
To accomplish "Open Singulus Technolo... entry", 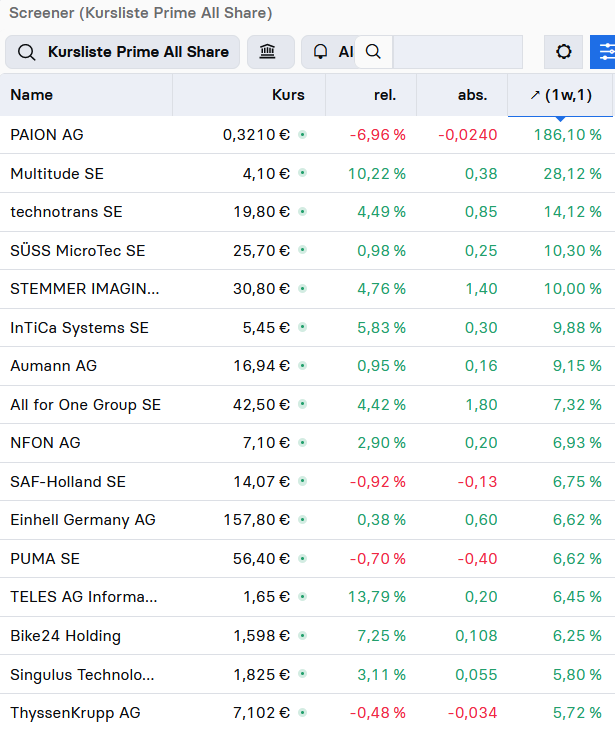I will click(x=82, y=675).
